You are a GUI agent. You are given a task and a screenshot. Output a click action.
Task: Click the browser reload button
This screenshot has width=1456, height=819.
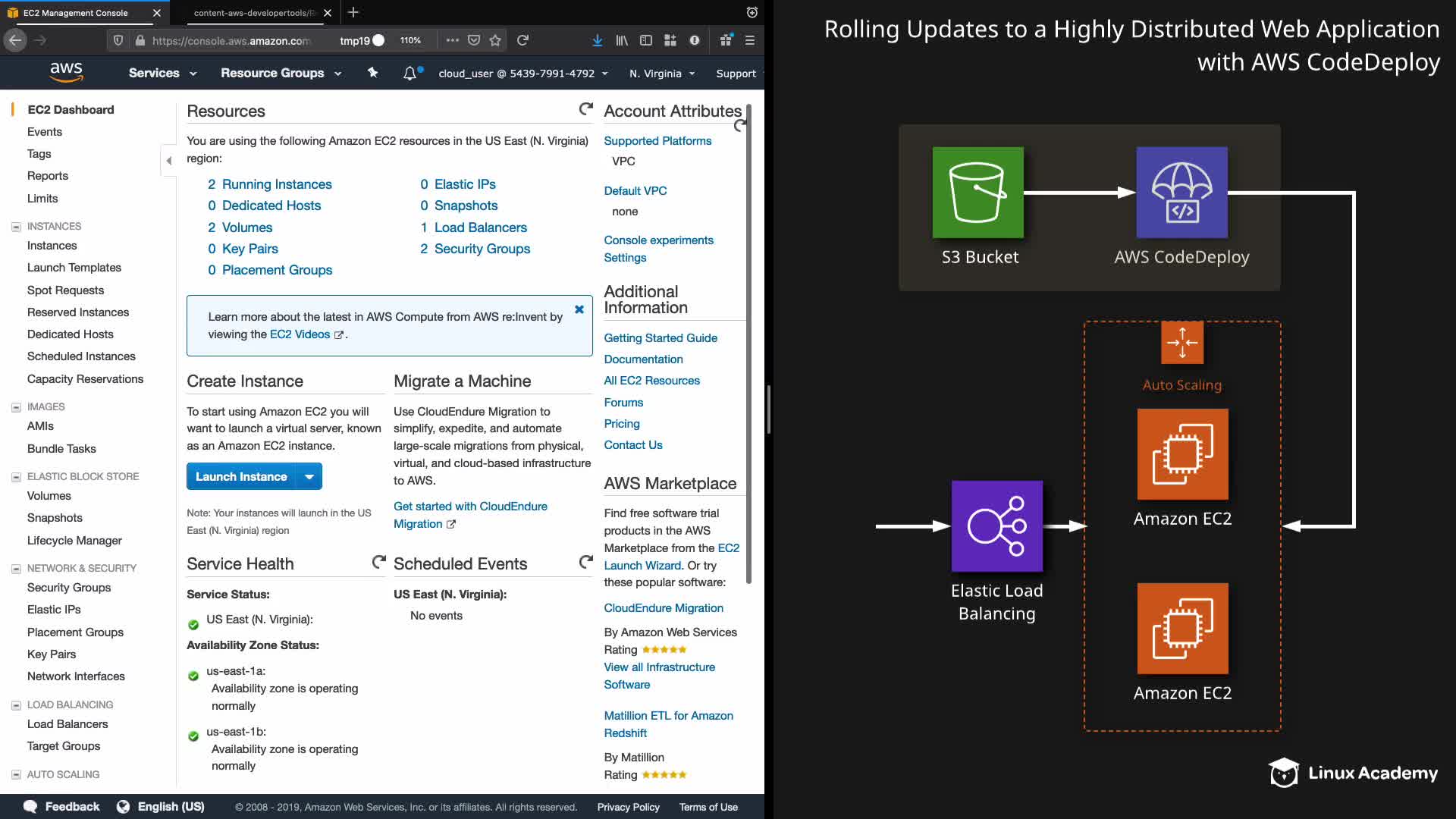click(x=522, y=40)
